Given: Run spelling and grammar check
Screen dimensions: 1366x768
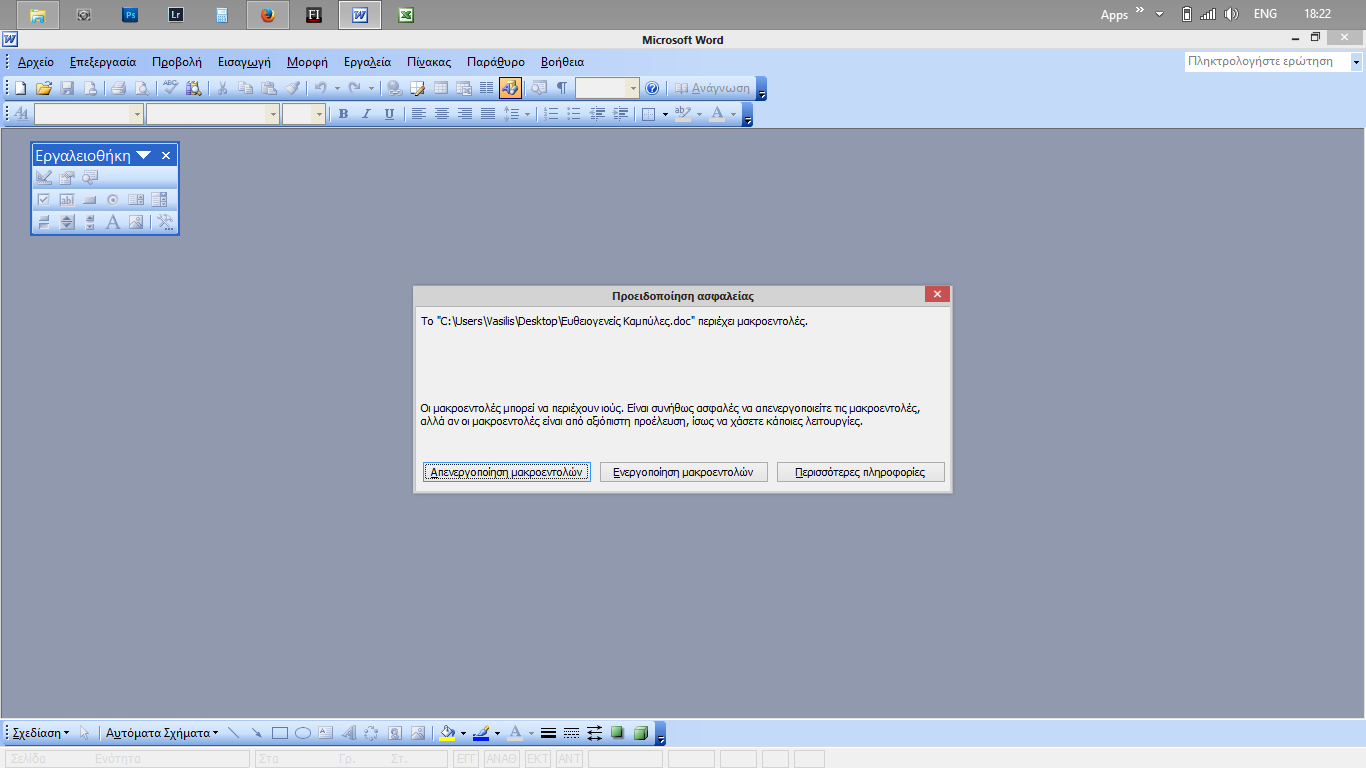Looking at the screenshot, I should point(170,88).
